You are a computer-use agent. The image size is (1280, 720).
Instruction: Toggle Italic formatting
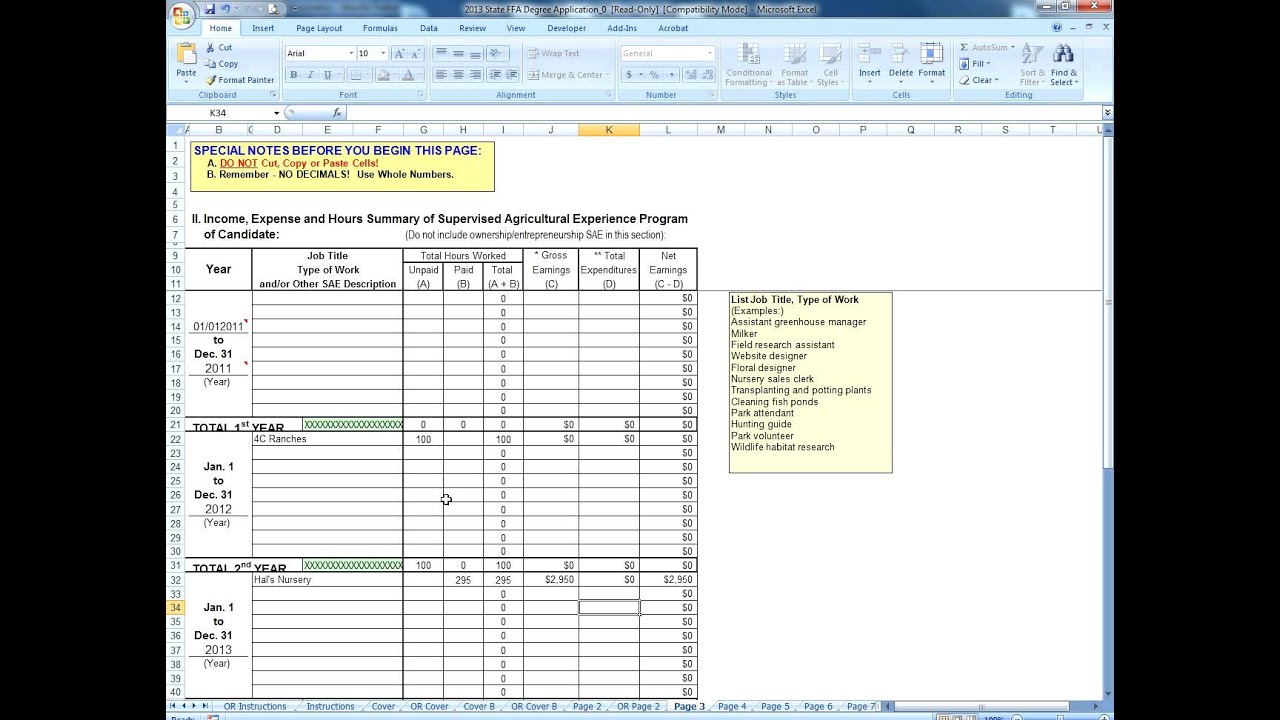pyautogui.click(x=310, y=75)
